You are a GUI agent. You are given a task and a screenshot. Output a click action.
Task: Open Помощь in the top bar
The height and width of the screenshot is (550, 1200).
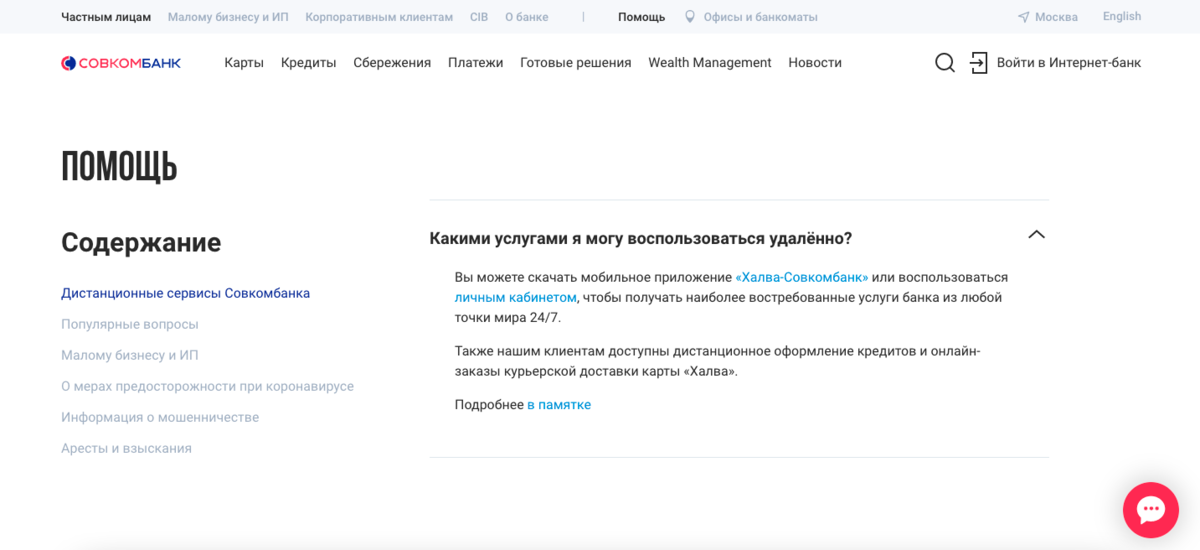pyautogui.click(x=641, y=17)
